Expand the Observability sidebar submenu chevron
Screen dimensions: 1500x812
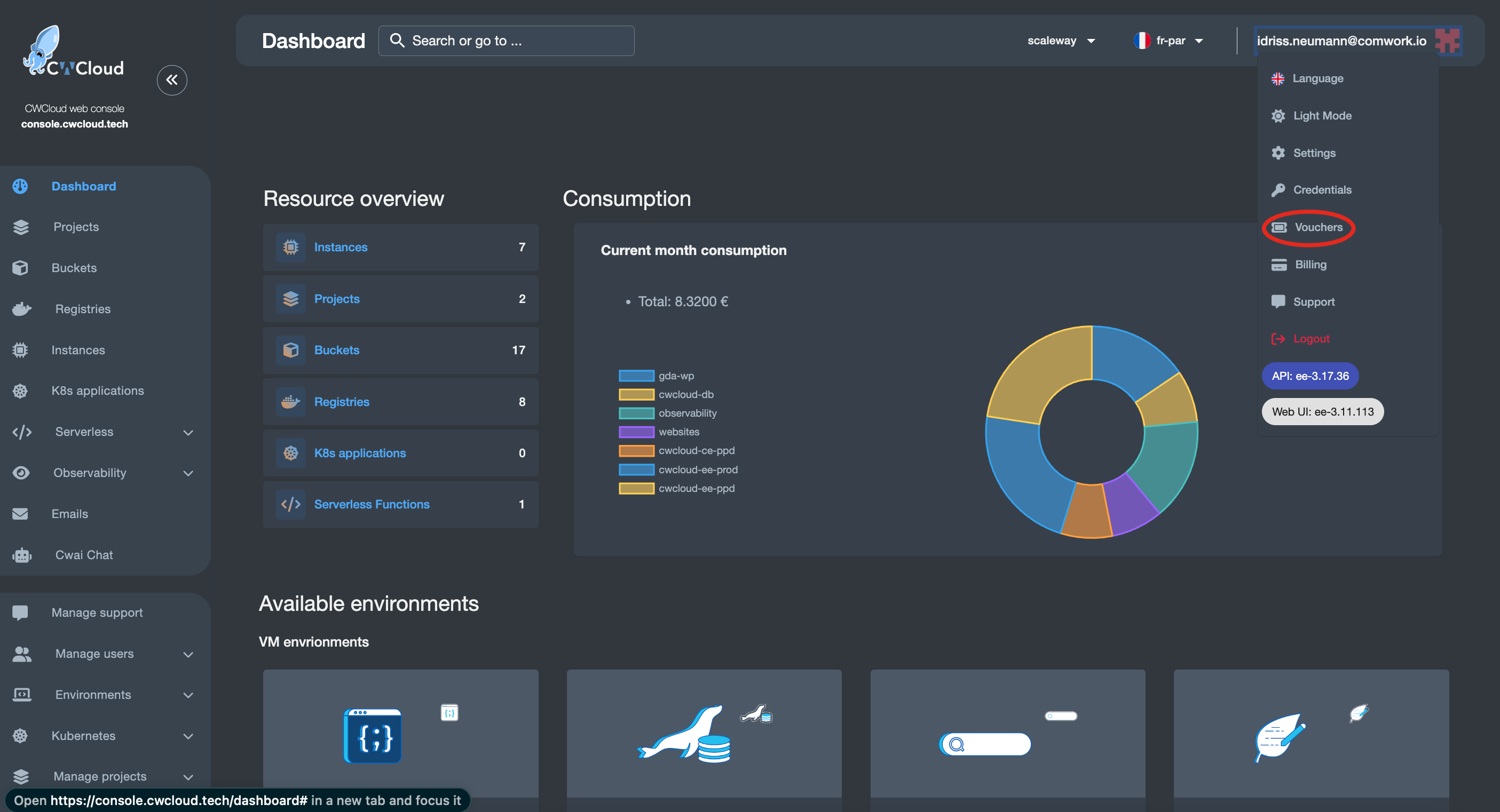pyautogui.click(x=188, y=473)
